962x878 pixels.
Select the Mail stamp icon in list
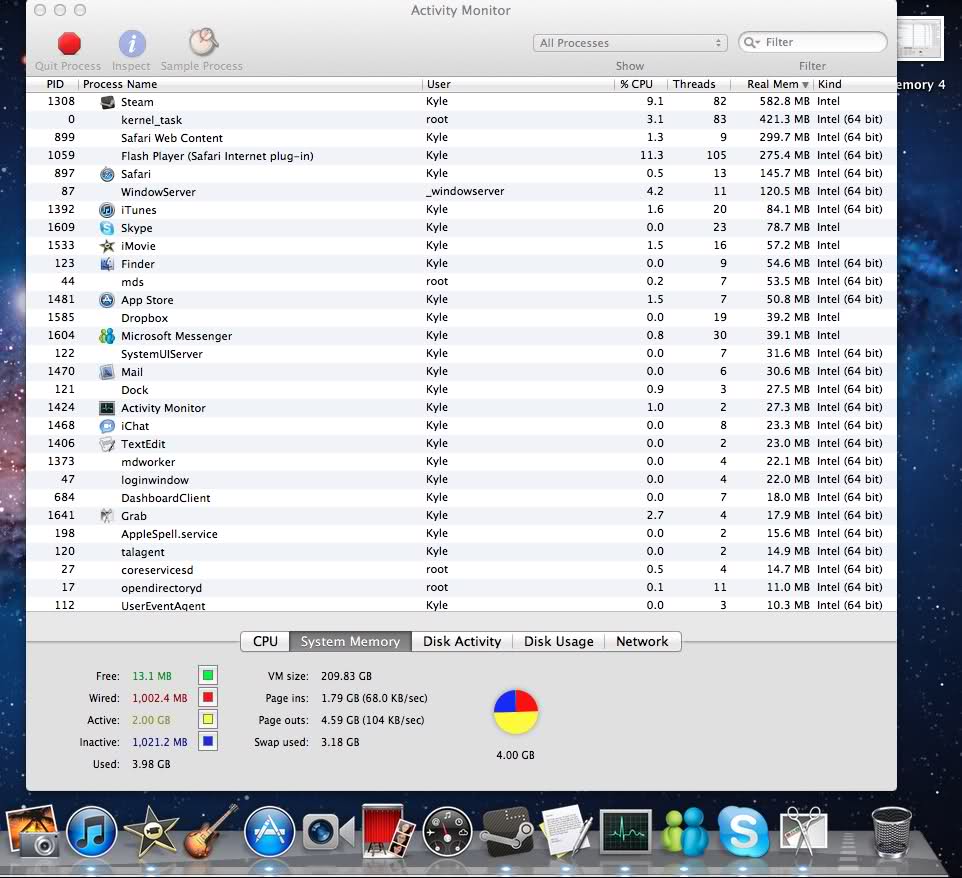coord(107,372)
